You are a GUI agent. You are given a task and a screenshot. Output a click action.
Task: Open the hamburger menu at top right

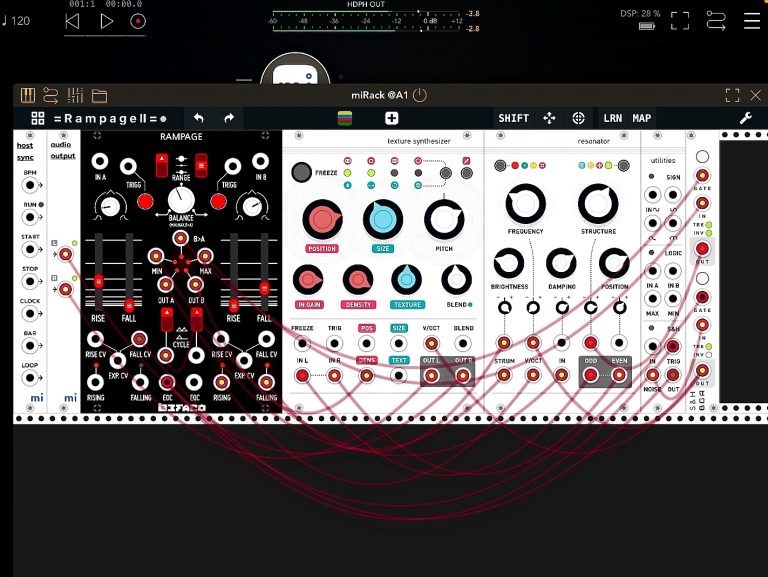(752, 21)
